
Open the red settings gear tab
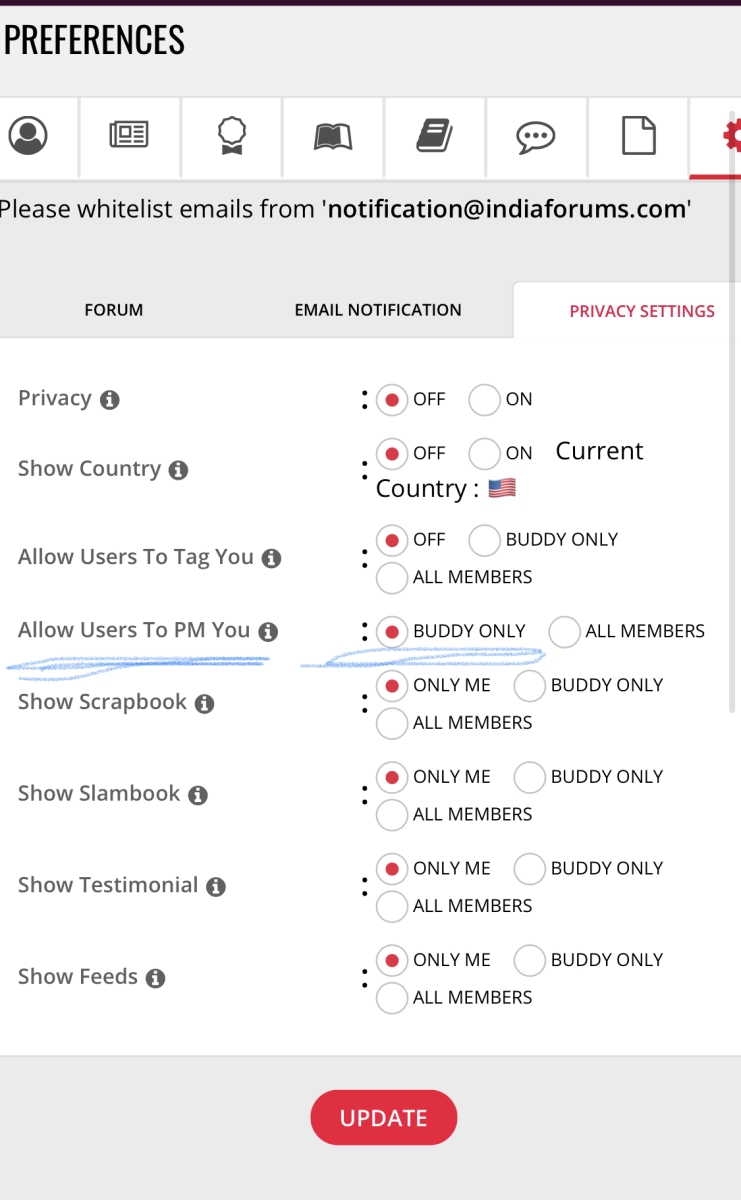click(732, 135)
